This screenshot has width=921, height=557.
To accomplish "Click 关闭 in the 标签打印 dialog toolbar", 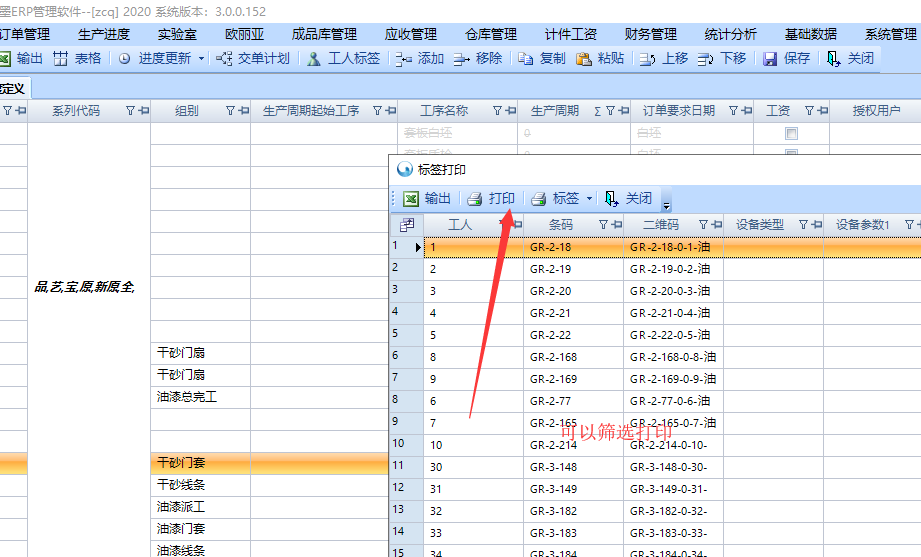I will [x=628, y=199].
